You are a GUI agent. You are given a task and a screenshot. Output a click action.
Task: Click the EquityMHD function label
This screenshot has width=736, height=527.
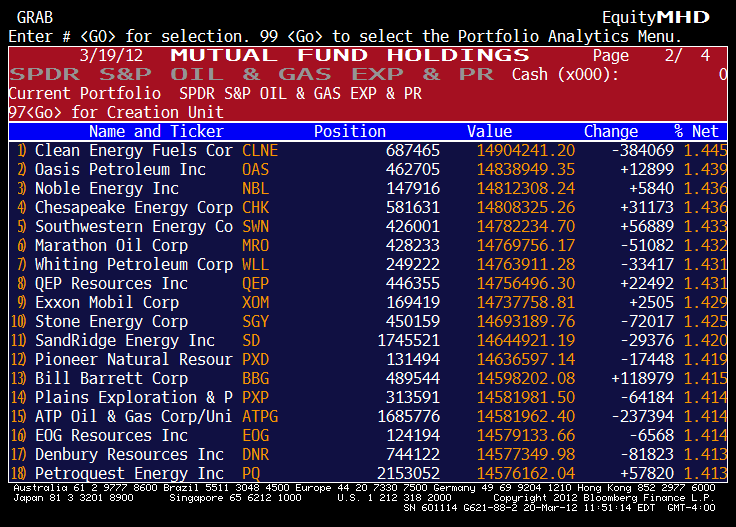656,17
